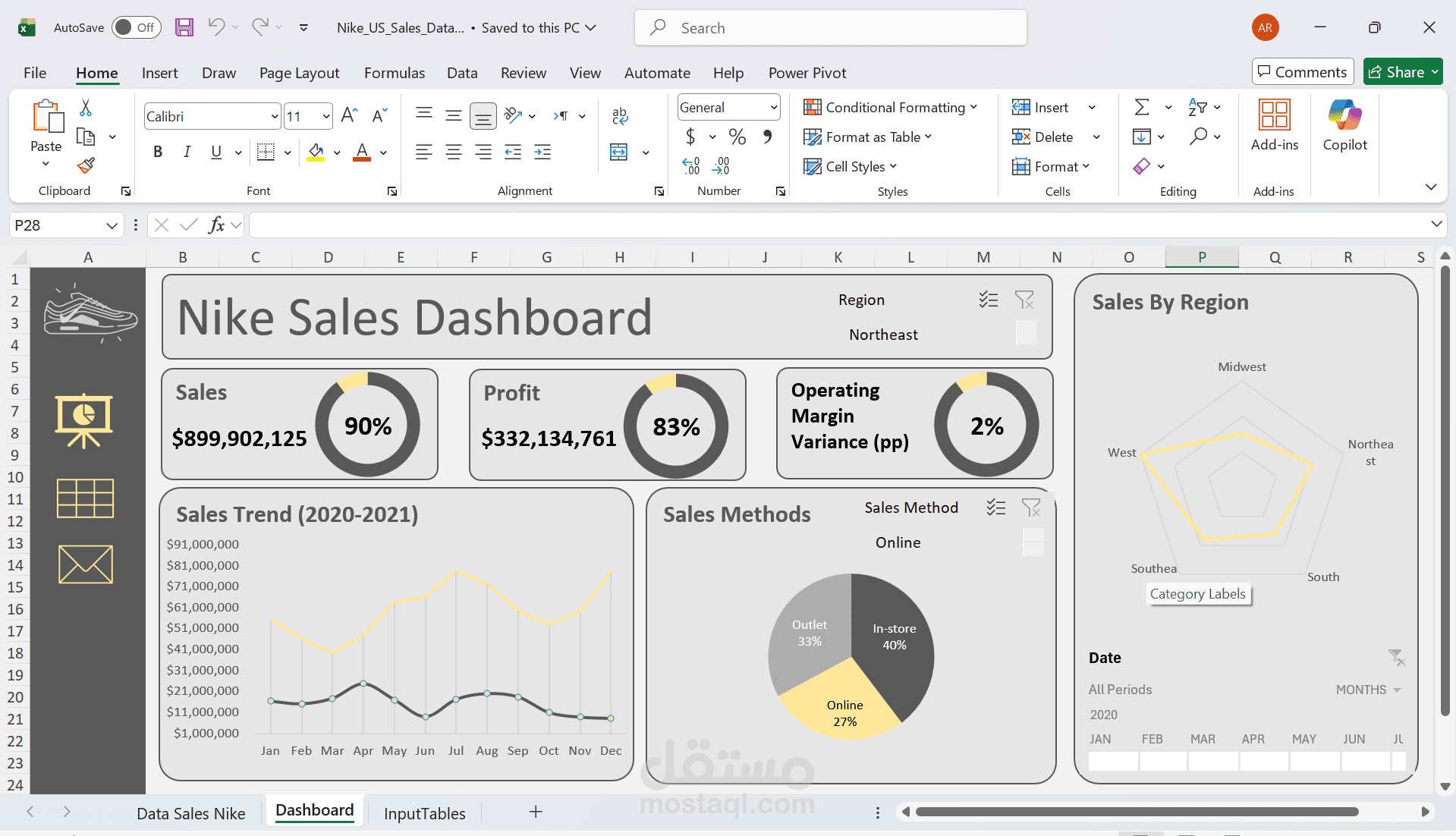Click the MAR segment in Date timeline
1456x836 pixels.
click(1212, 761)
